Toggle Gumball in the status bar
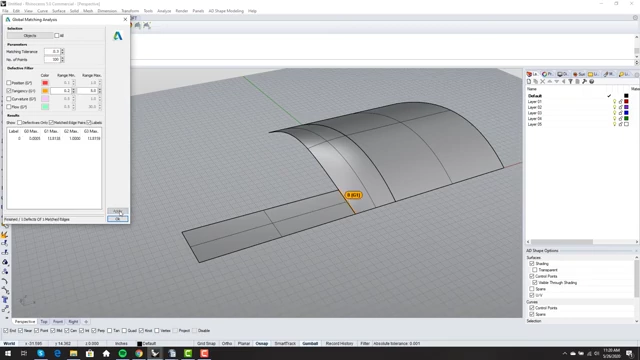Screen dimensions: 640x360 pyautogui.click(x=310, y=344)
